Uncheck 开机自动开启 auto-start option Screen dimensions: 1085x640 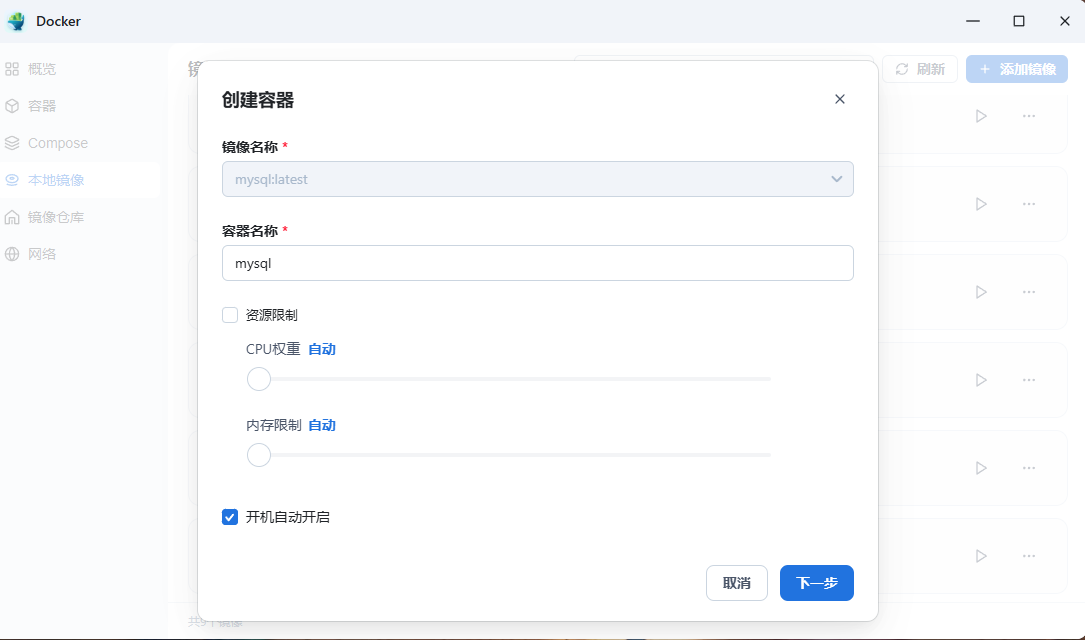pos(229,516)
